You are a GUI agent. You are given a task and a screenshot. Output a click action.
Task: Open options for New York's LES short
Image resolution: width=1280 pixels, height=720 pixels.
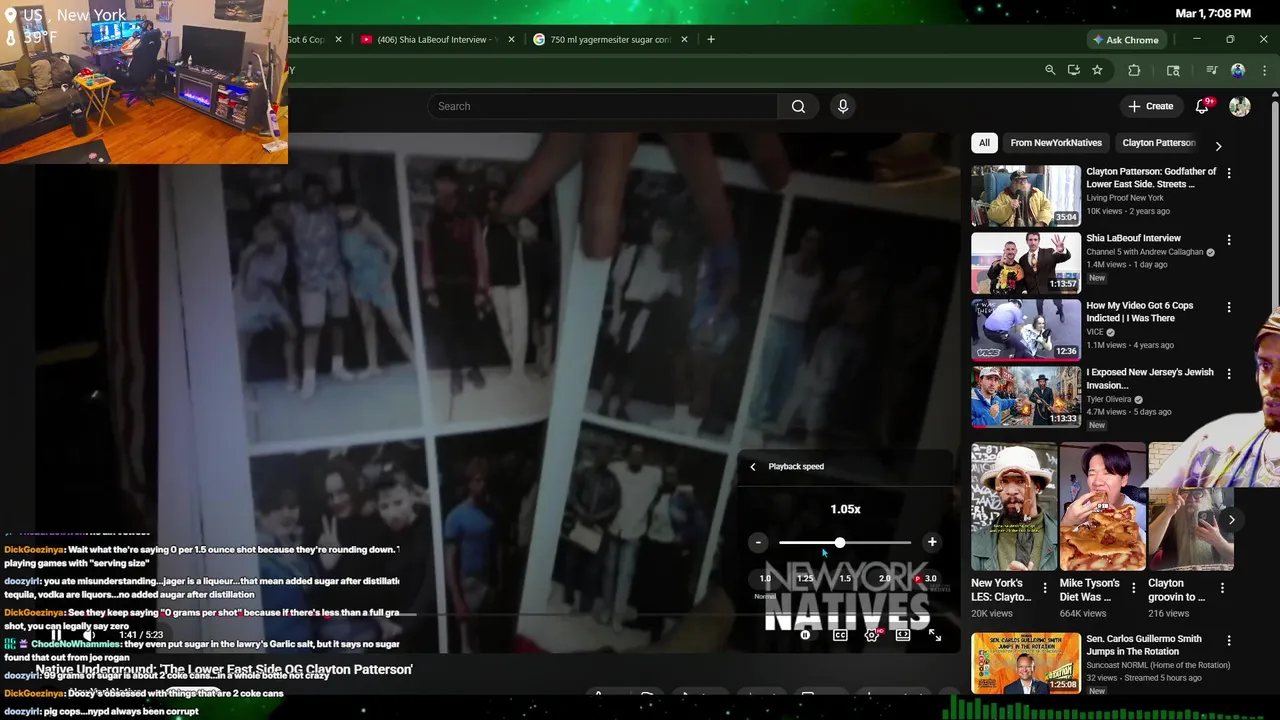(1045, 588)
